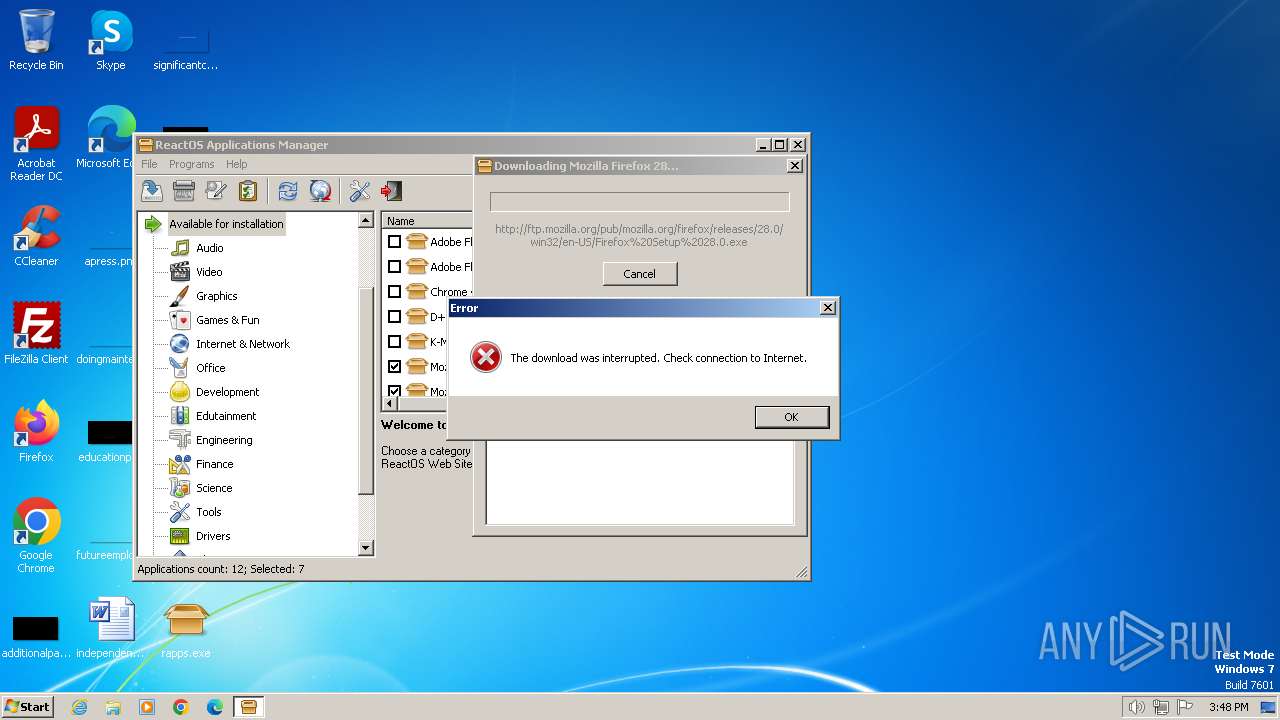
Task: Select the Graphics category
Action: pyautogui.click(x=216, y=296)
